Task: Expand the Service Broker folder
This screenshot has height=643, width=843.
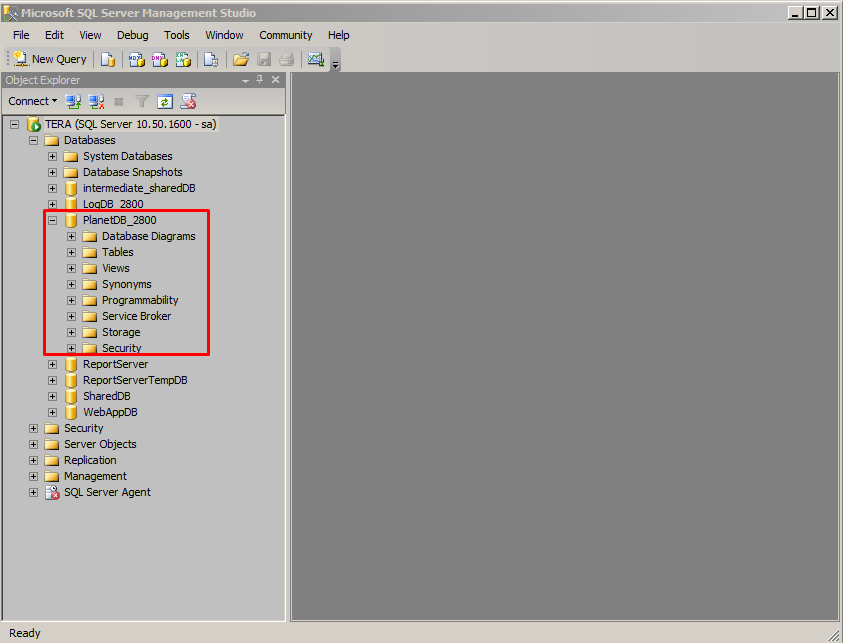Action: tap(72, 316)
